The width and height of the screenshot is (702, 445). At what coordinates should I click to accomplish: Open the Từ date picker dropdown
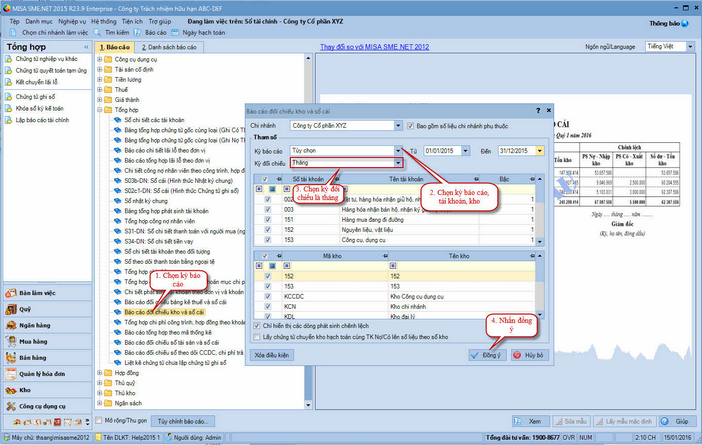(x=466, y=151)
